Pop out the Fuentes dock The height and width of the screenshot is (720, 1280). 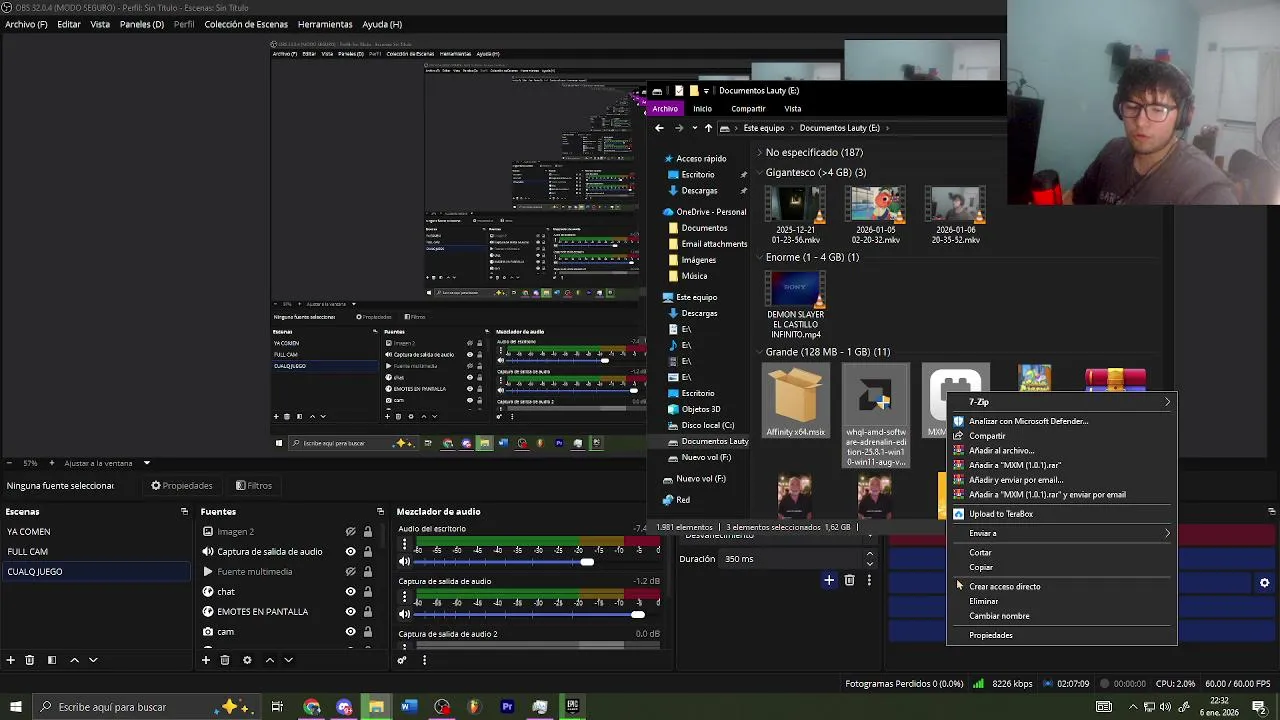click(x=380, y=511)
